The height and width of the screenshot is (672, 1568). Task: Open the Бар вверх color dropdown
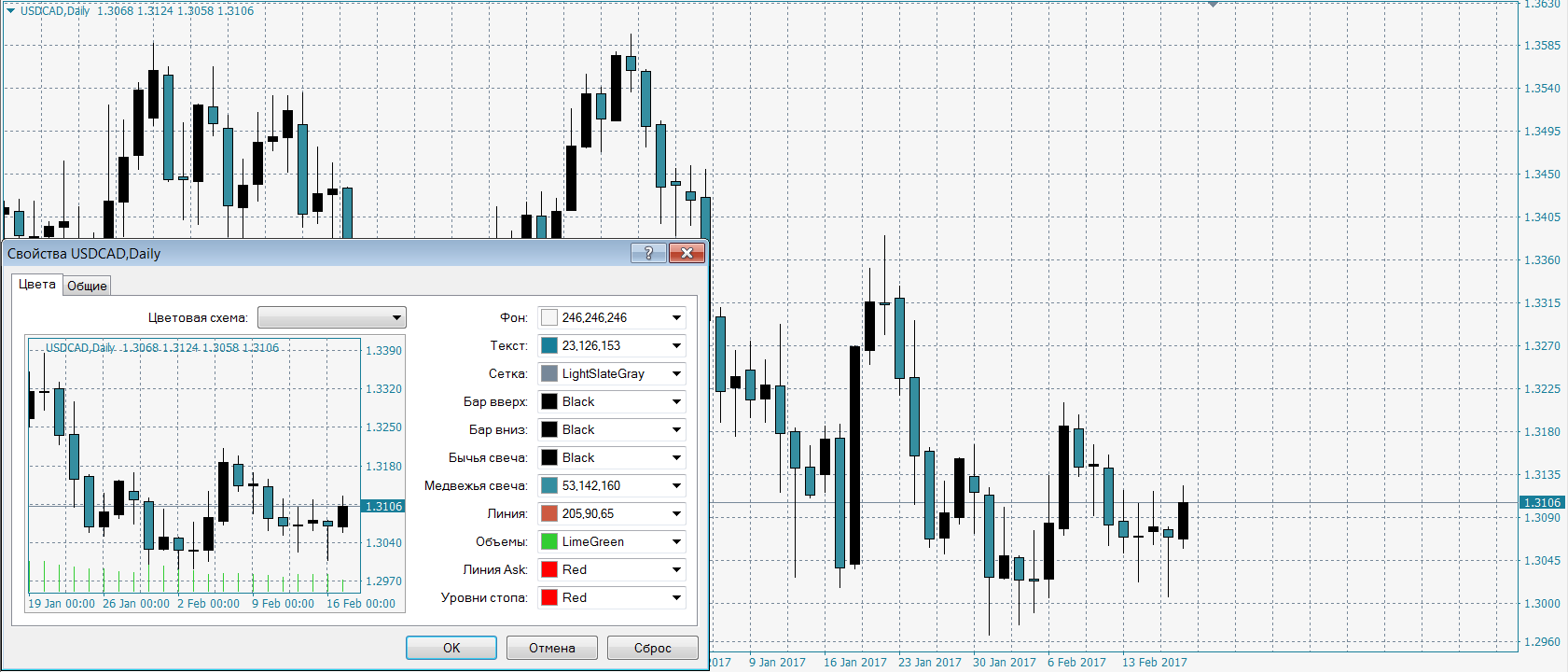pyautogui.click(x=676, y=402)
